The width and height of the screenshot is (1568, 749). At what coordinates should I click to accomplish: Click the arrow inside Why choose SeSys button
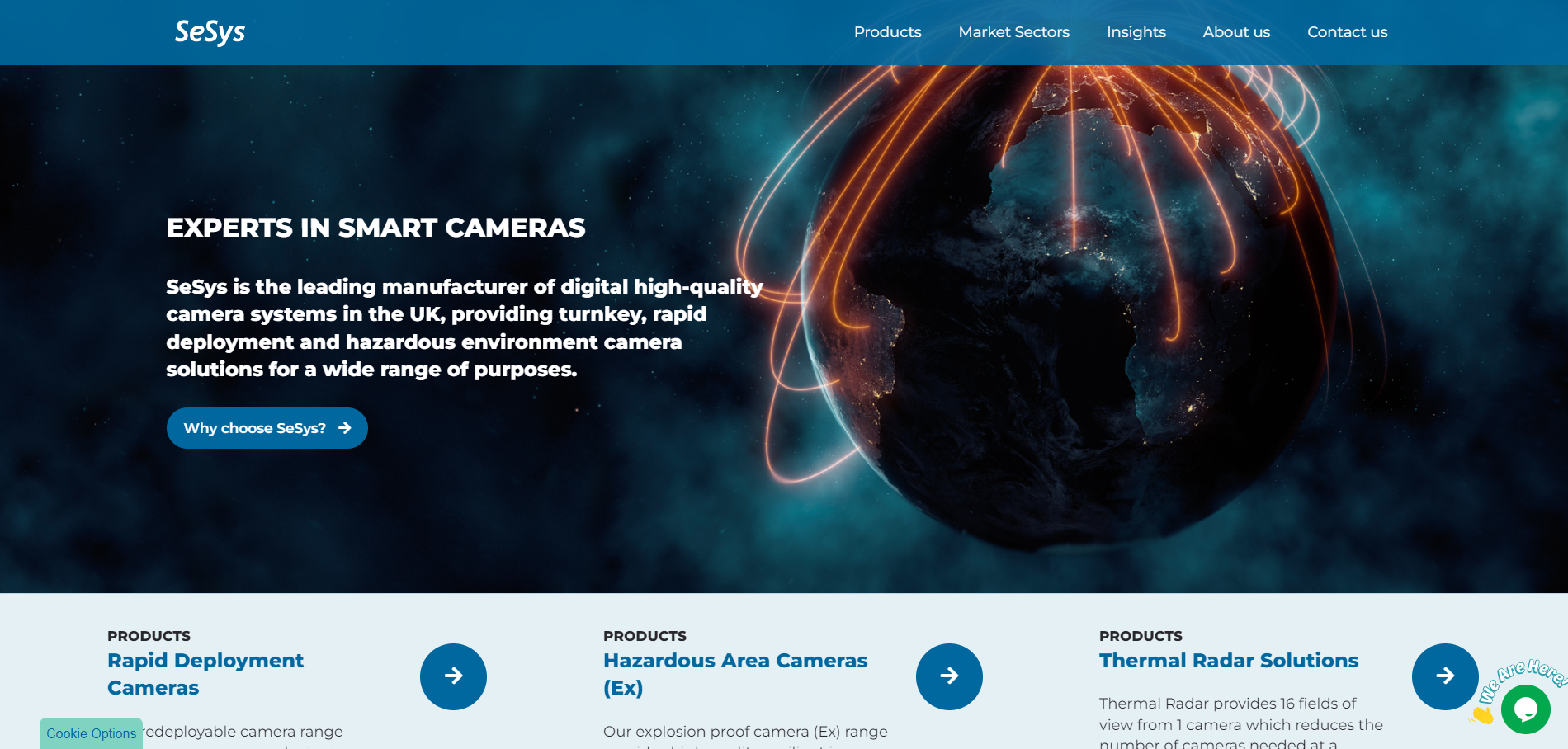click(345, 428)
